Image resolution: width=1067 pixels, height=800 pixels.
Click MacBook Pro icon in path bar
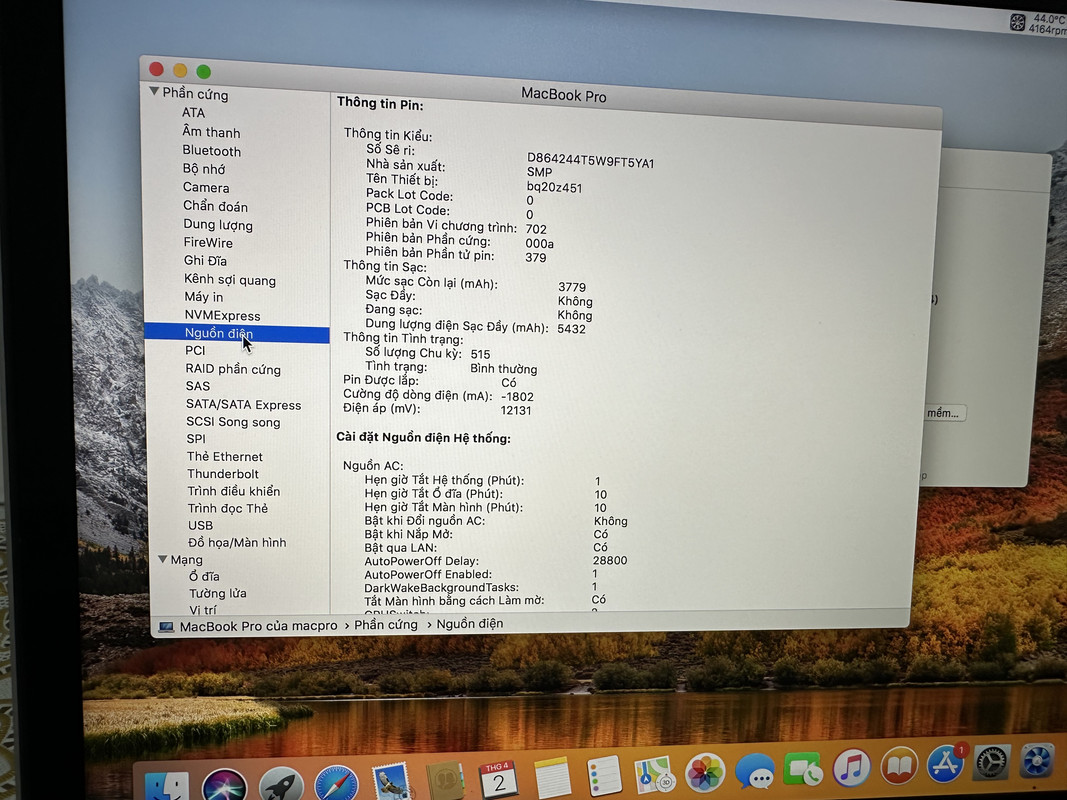pyautogui.click(x=165, y=627)
